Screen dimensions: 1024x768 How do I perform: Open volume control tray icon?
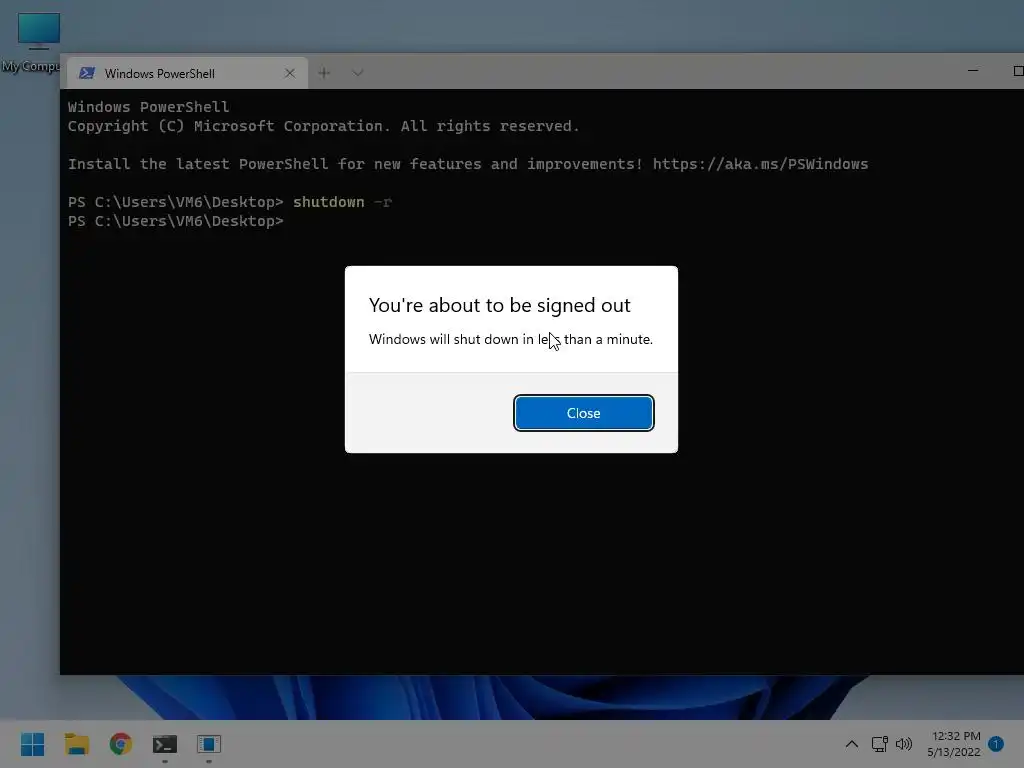pos(904,744)
